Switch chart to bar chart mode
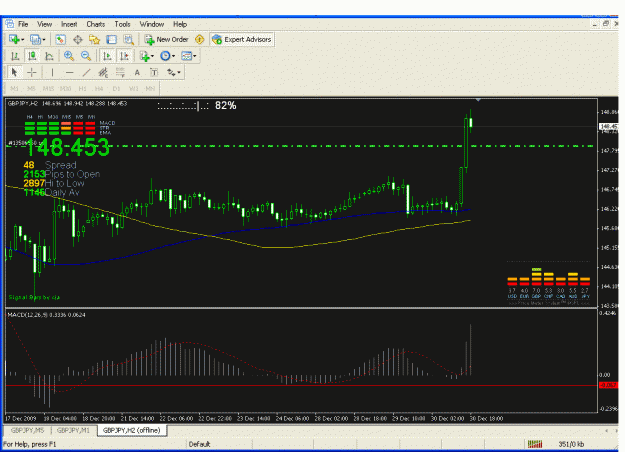Screen dimensions: 625x452 [15, 56]
